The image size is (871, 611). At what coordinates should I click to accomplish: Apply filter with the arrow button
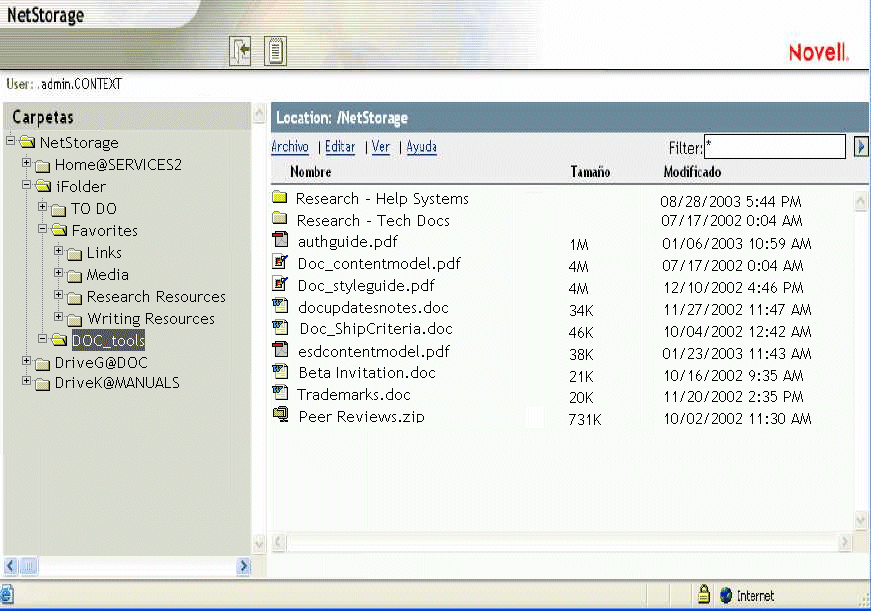pyautogui.click(x=860, y=147)
